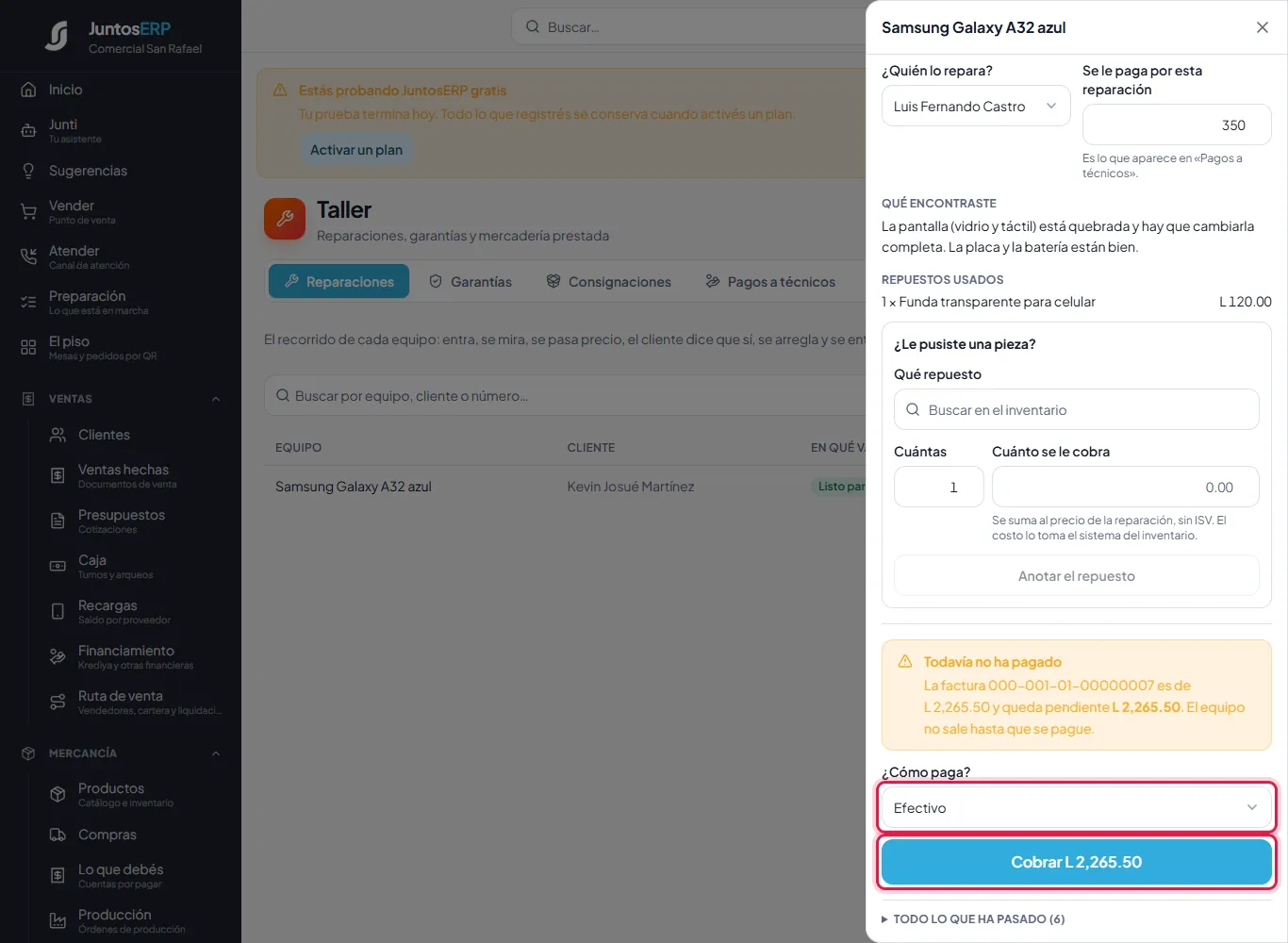Switch to the Consignaciones tab
The width and height of the screenshot is (1288, 943).
tap(608, 281)
